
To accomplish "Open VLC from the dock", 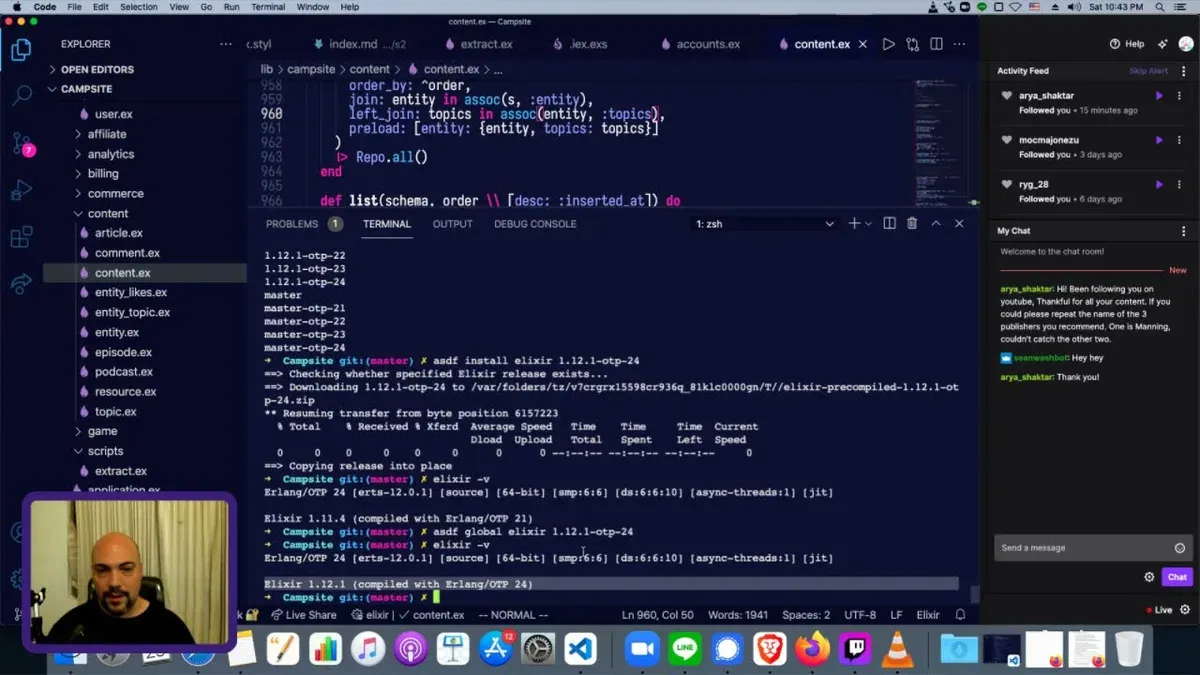I will pos(897,650).
